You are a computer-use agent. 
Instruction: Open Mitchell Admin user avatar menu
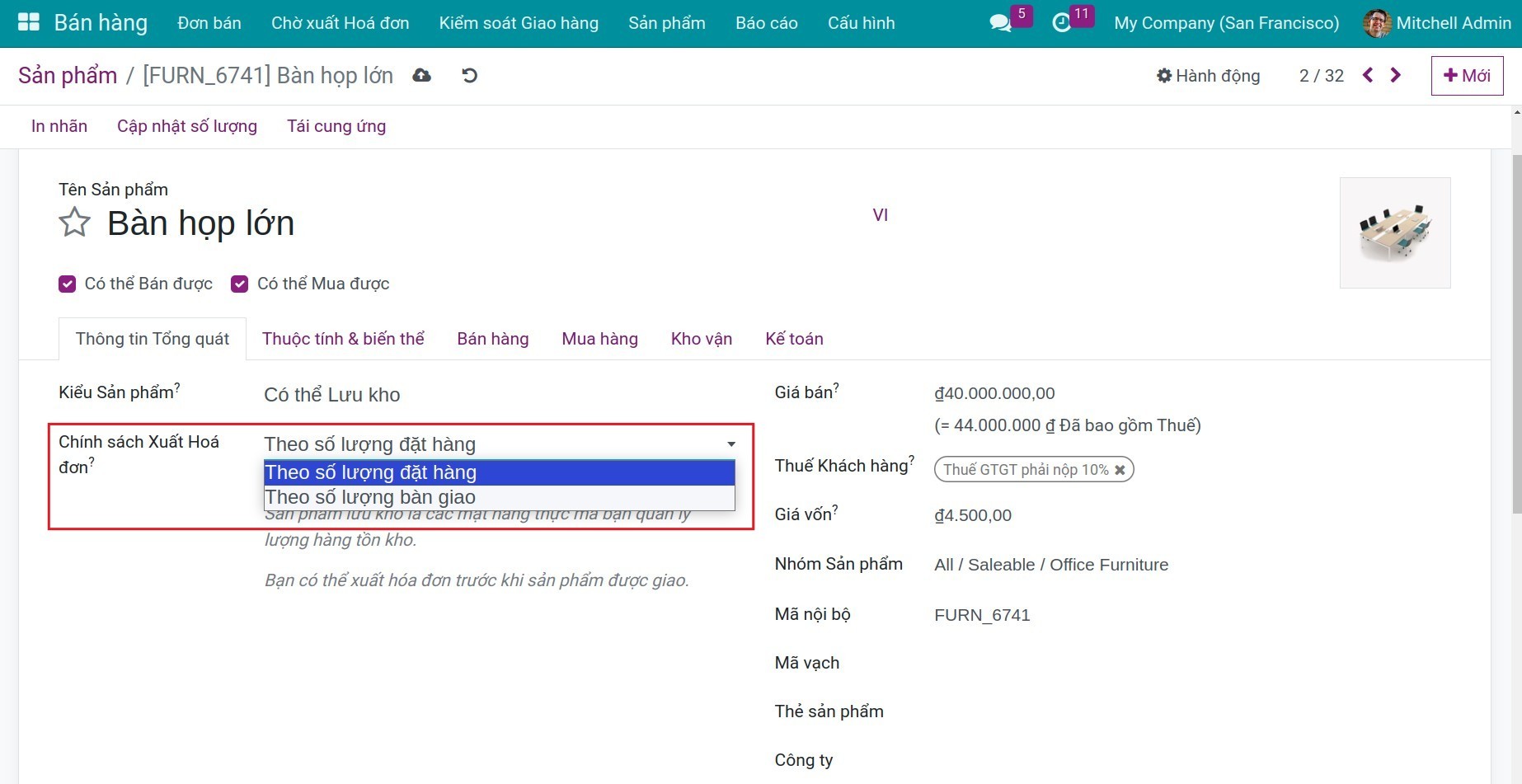point(1375,23)
